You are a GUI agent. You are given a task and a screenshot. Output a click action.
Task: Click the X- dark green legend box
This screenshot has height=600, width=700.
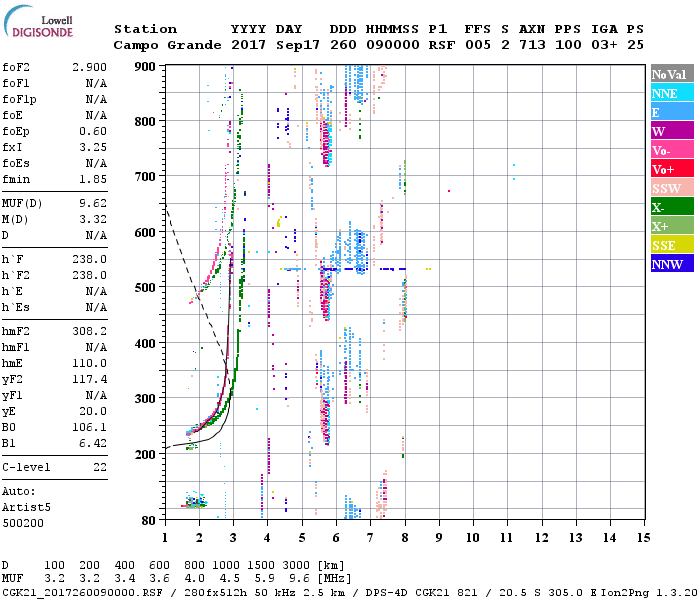669,208
